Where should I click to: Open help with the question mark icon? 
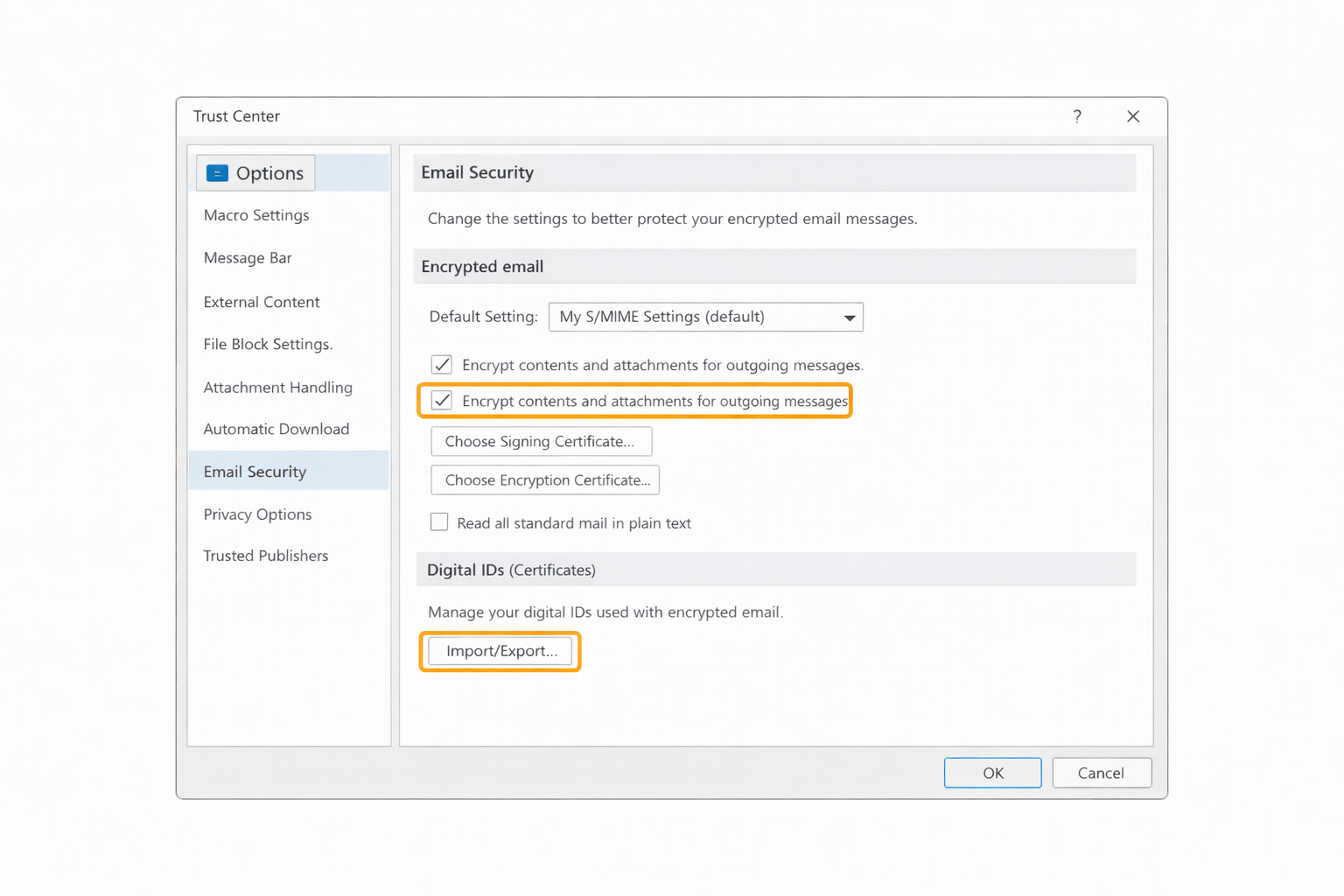tap(1077, 116)
